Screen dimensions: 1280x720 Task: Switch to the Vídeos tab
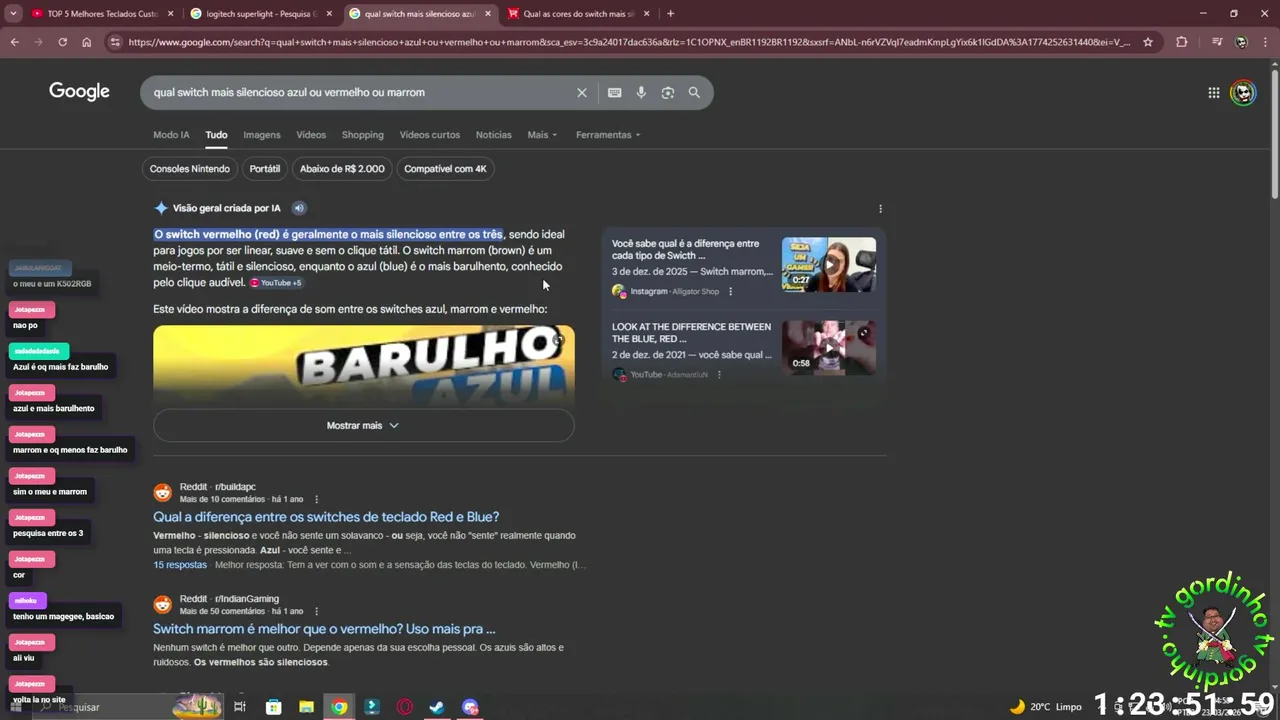(x=311, y=135)
